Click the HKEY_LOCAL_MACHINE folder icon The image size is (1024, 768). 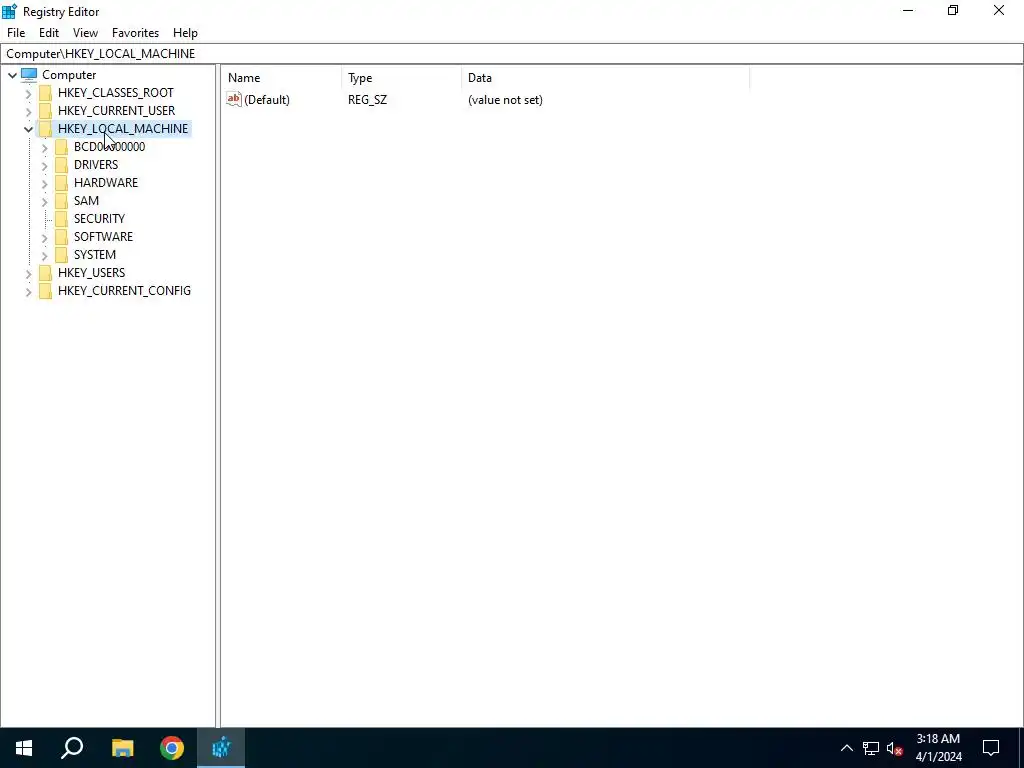click(x=45, y=129)
